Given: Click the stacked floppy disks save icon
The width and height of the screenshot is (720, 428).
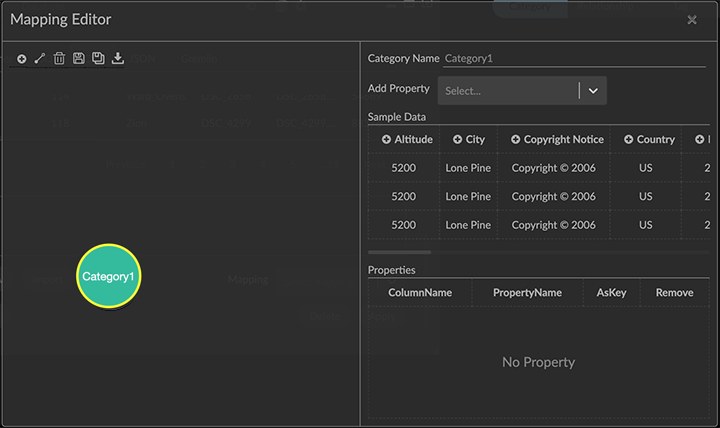Looking at the screenshot, I should [x=98, y=59].
